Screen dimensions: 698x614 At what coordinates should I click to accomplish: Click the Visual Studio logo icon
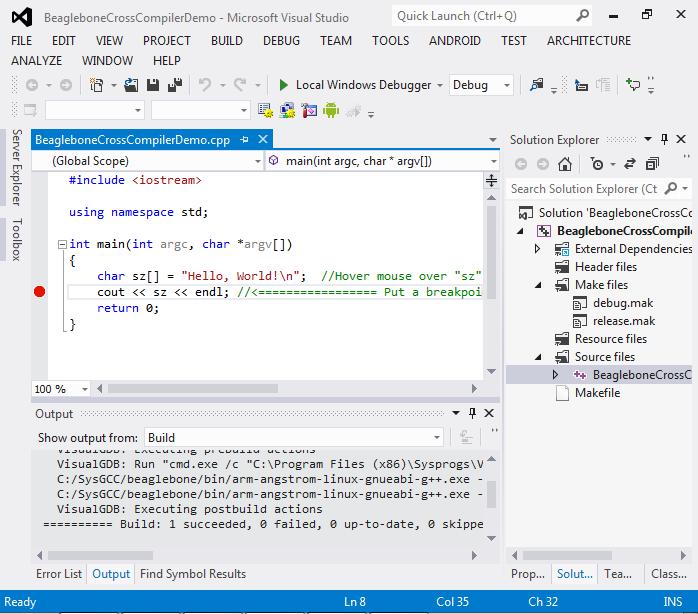pyautogui.click(x=22, y=17)
